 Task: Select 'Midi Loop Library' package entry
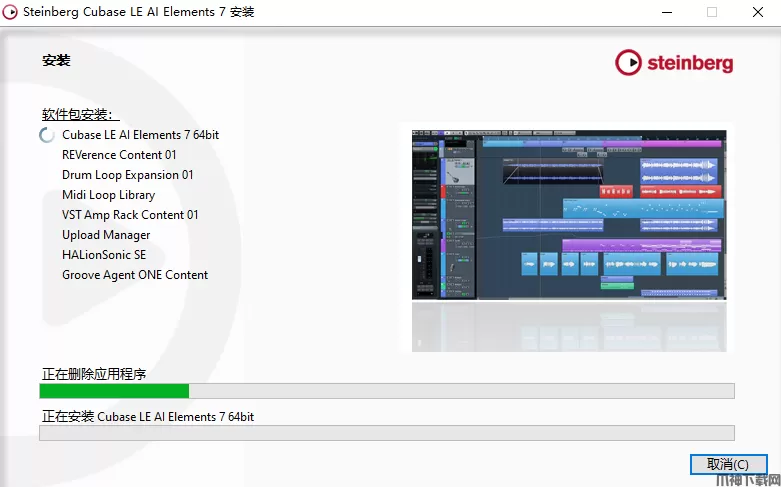[x=109, y=195]
